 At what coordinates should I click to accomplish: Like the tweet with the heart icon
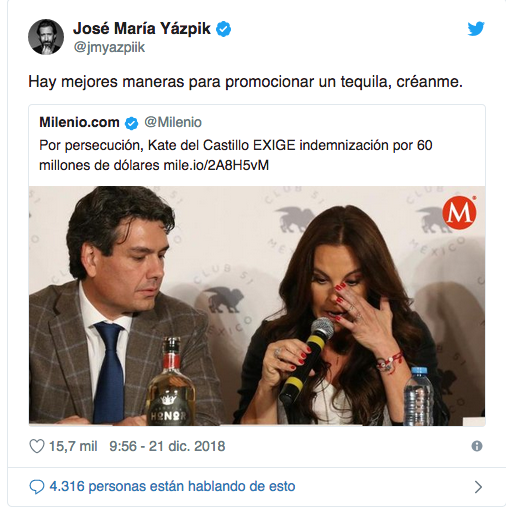pos(37,446)
